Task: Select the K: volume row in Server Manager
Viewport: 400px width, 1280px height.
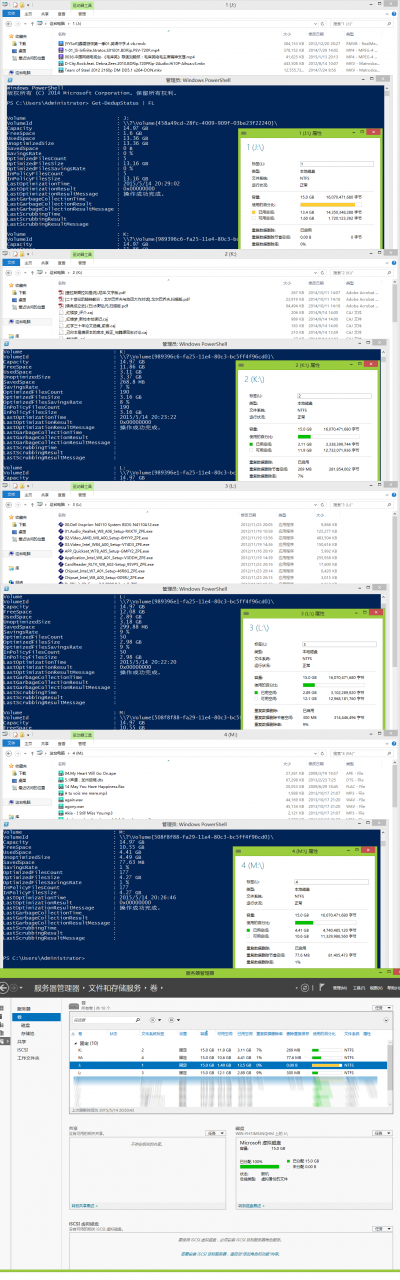Action: (230, 1050)
